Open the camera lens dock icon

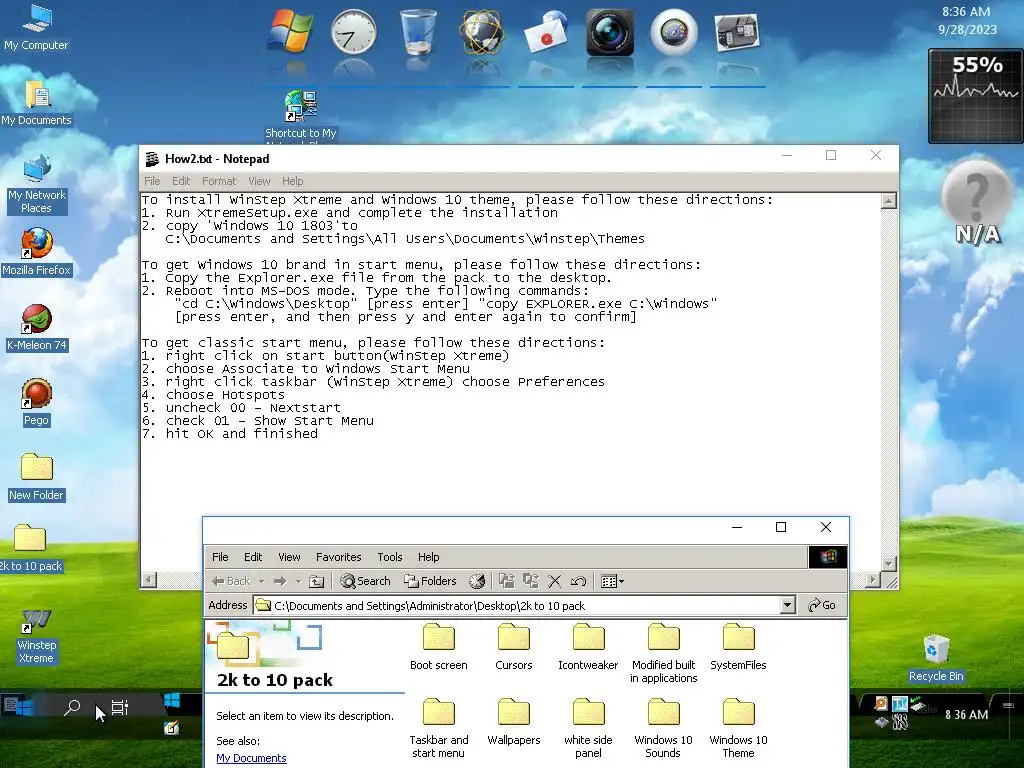[609, 32]
